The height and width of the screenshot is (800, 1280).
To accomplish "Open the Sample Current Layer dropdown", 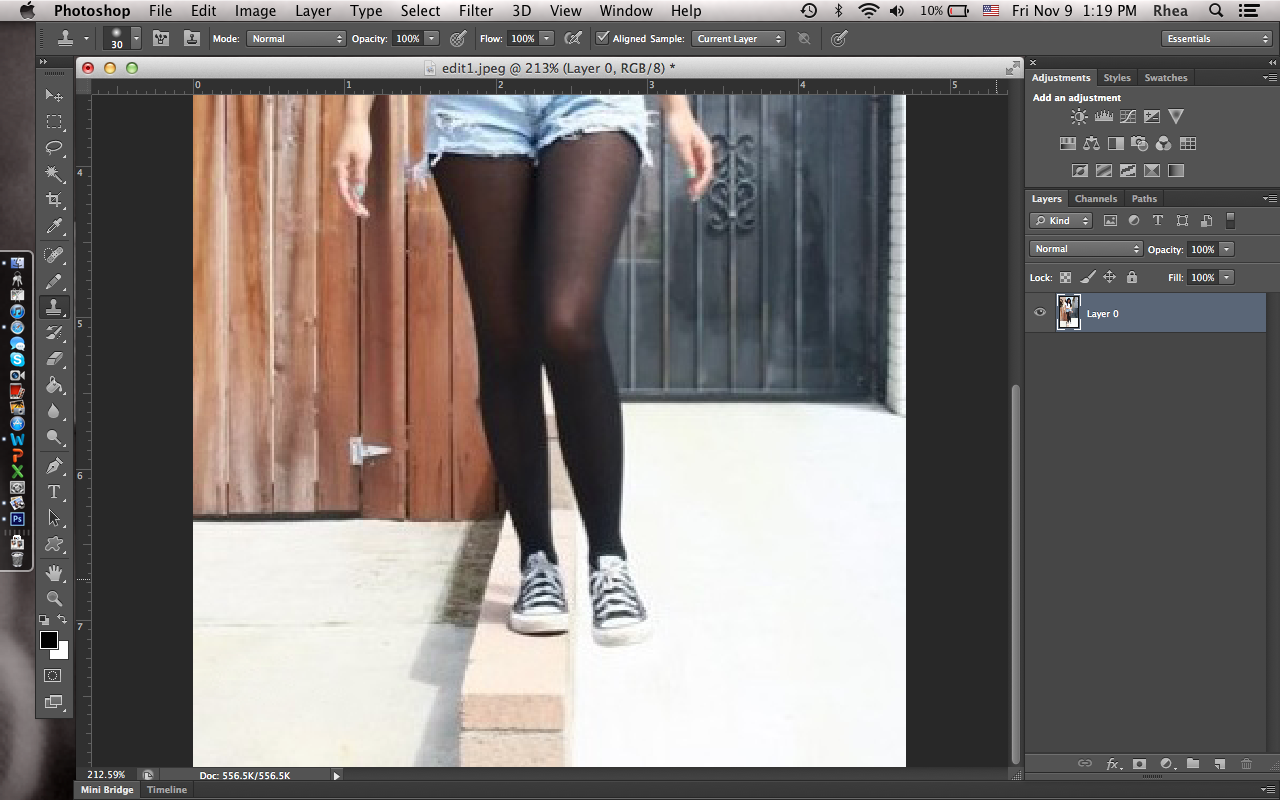I will (739, 39).
